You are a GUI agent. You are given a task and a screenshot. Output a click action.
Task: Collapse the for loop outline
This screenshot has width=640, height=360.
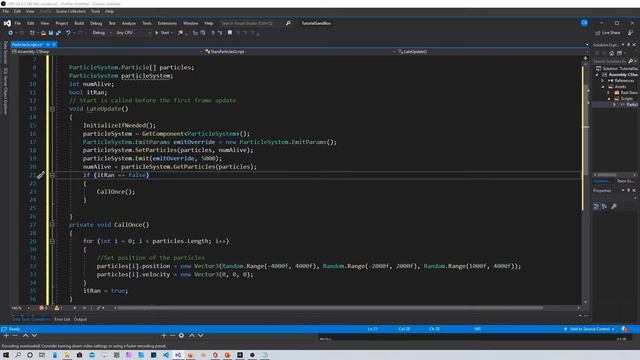pos(52,241)
